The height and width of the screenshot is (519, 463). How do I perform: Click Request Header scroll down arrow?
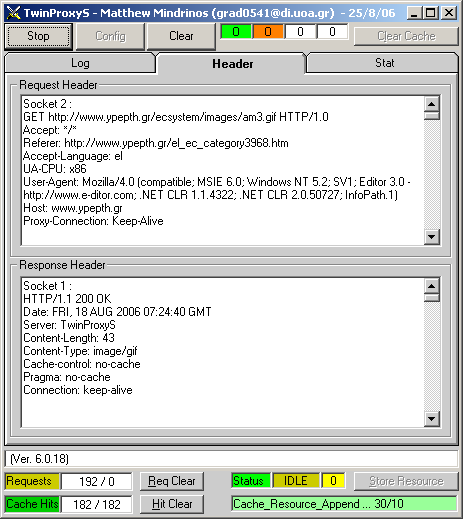coord(432,237)
